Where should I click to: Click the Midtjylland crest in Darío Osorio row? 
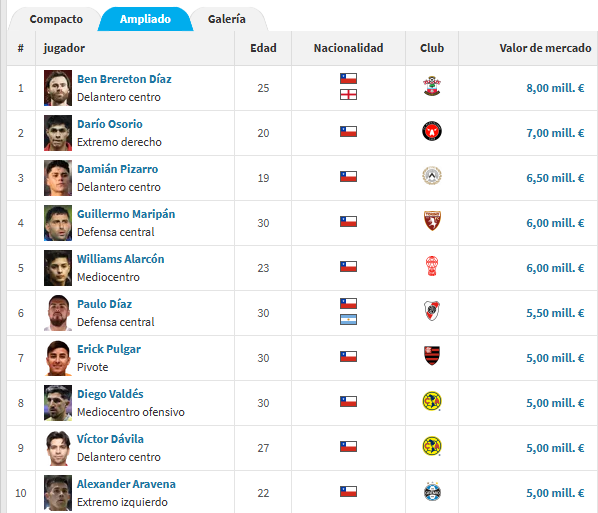tap(432, 131)
